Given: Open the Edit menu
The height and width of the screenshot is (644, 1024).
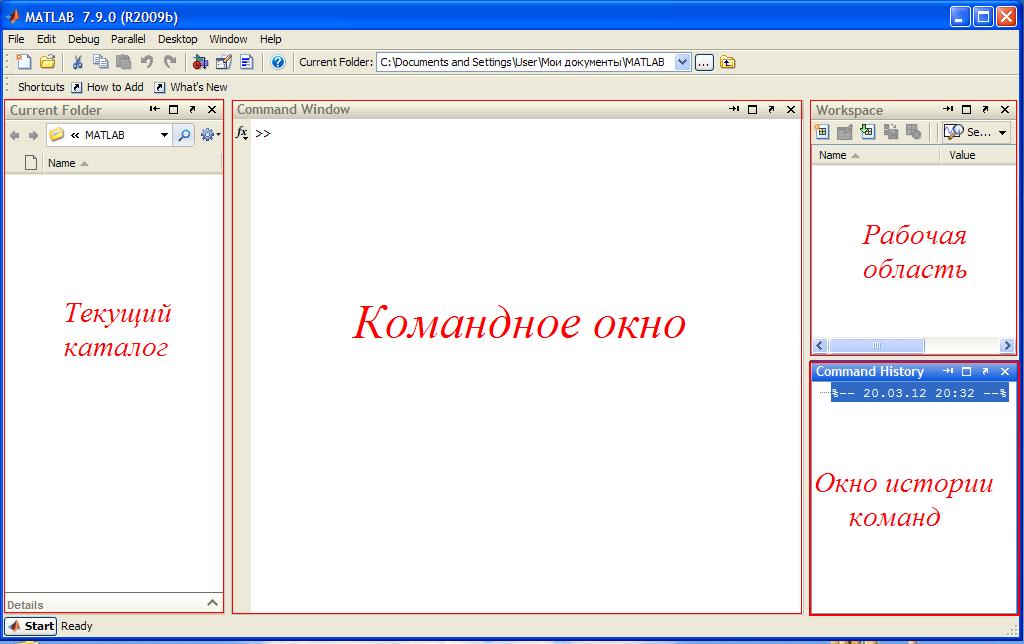Looking at the screenshot, I should tap(46, 39).
